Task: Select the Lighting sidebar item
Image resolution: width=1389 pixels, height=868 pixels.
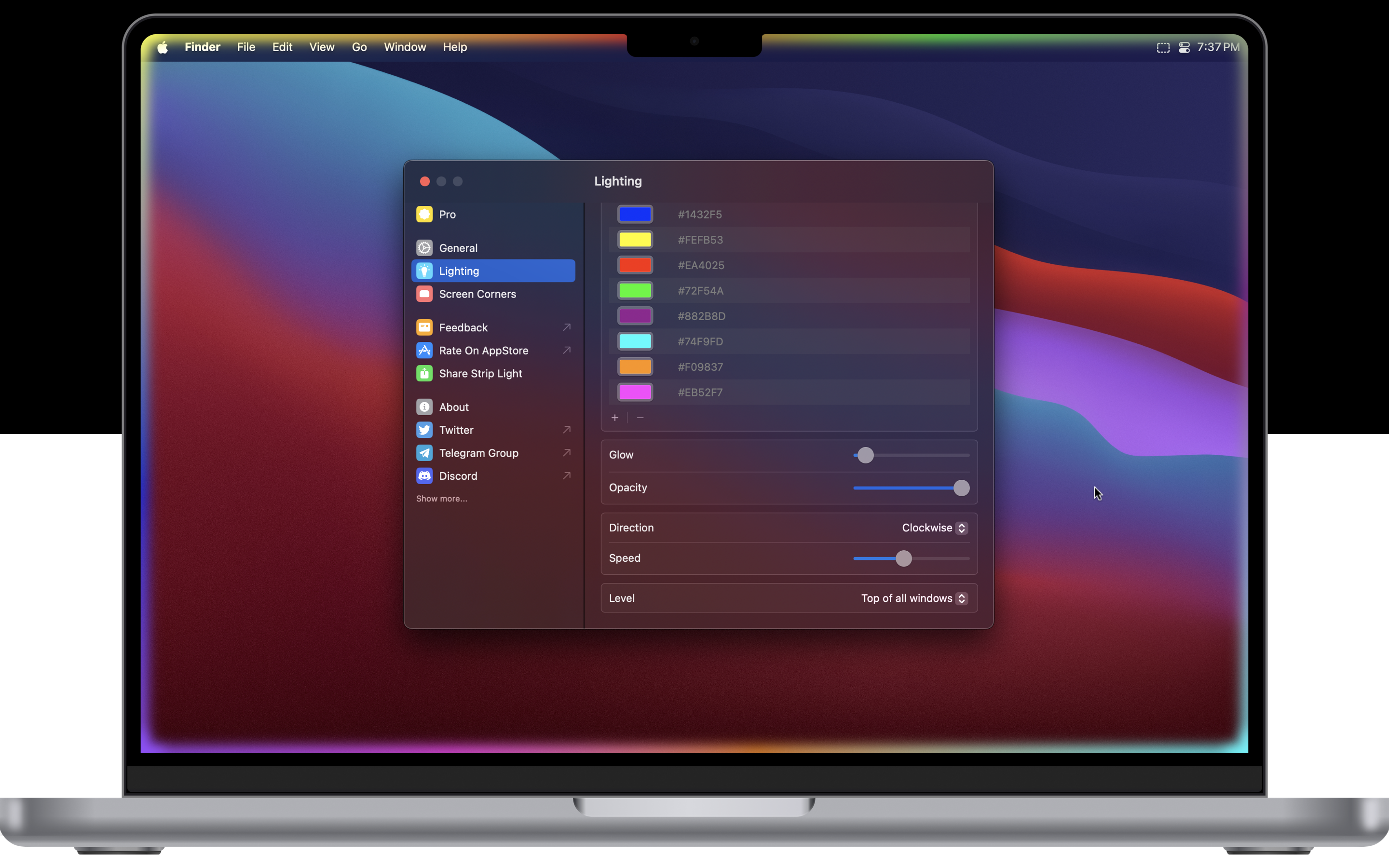Action: (x=493, y=271)
